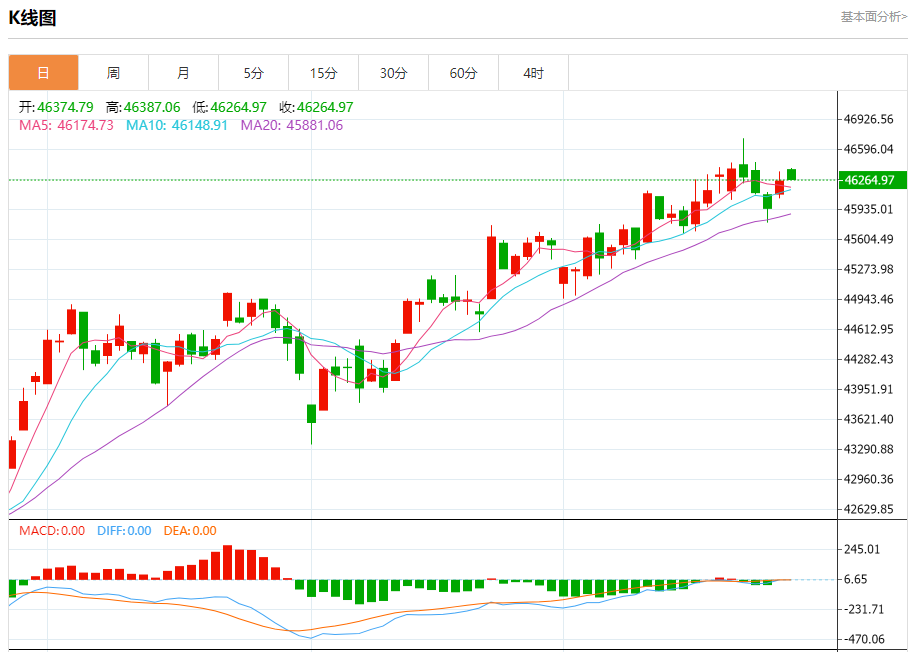Select the 30分 interval tab
The width and height of the screenshot is (911, 652).
coord(393,73)
